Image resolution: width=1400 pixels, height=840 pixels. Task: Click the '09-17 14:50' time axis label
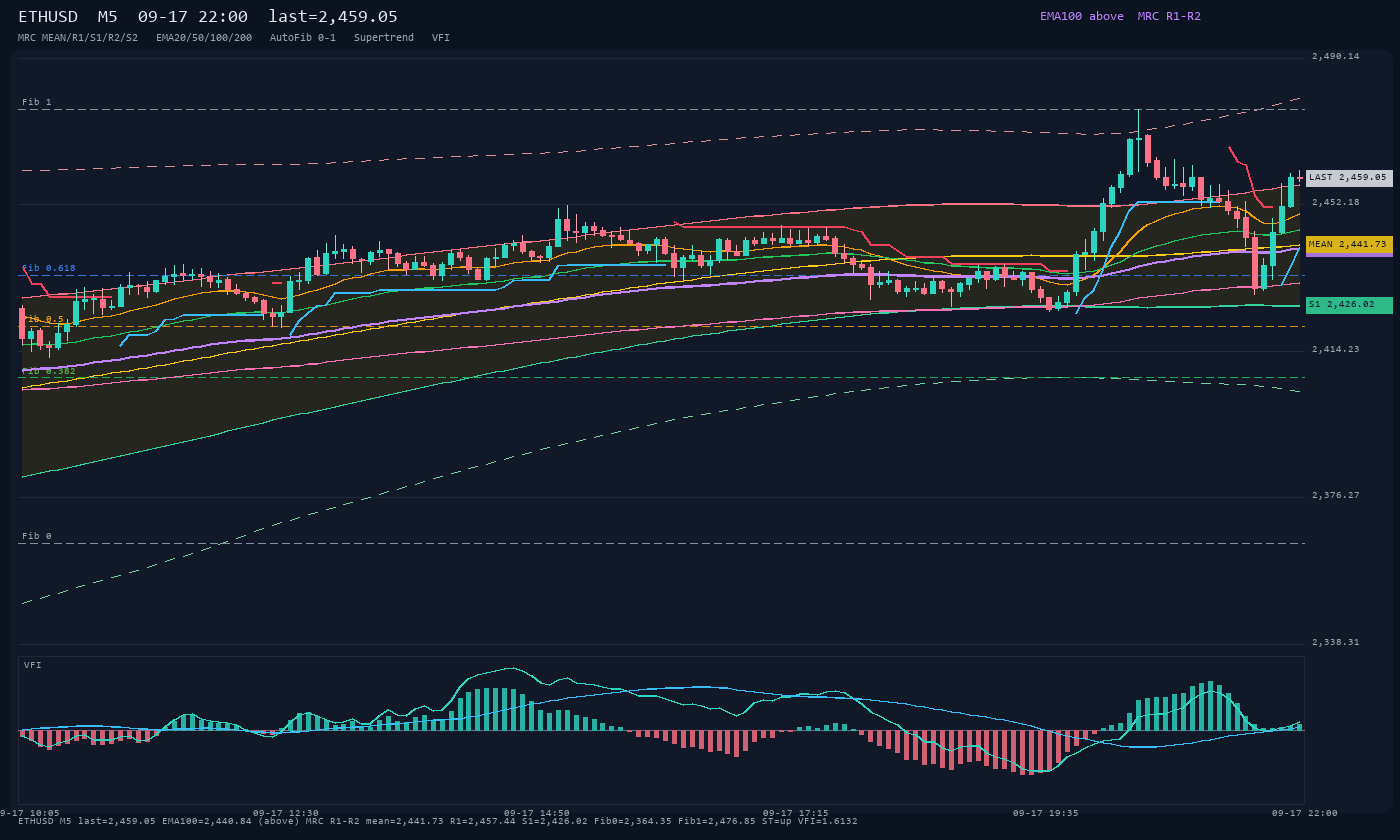tap(537, 813)
